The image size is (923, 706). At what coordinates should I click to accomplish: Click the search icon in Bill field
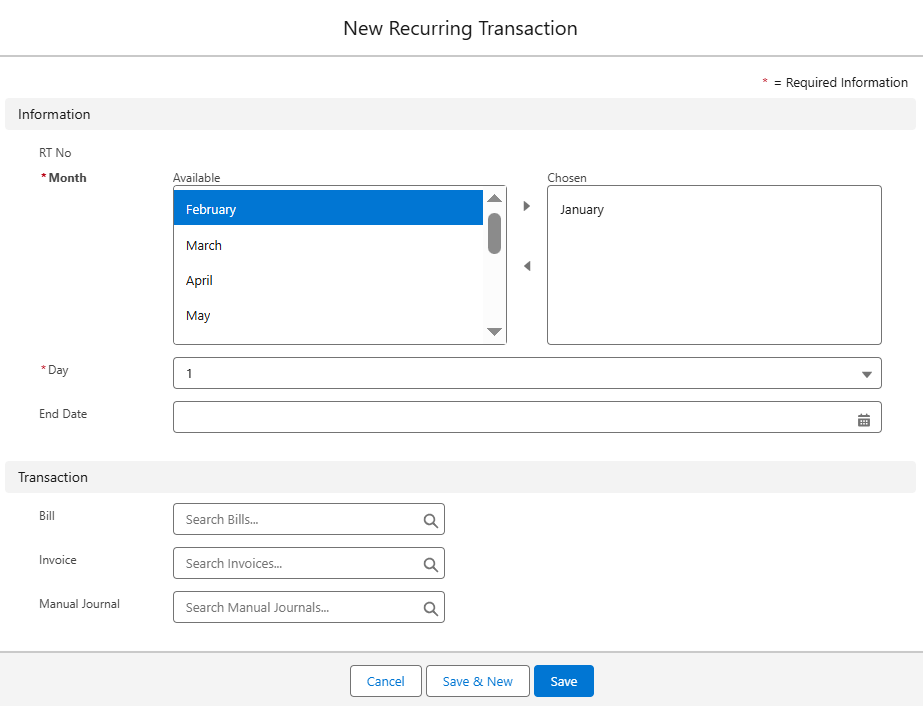(x=430, y=520)
